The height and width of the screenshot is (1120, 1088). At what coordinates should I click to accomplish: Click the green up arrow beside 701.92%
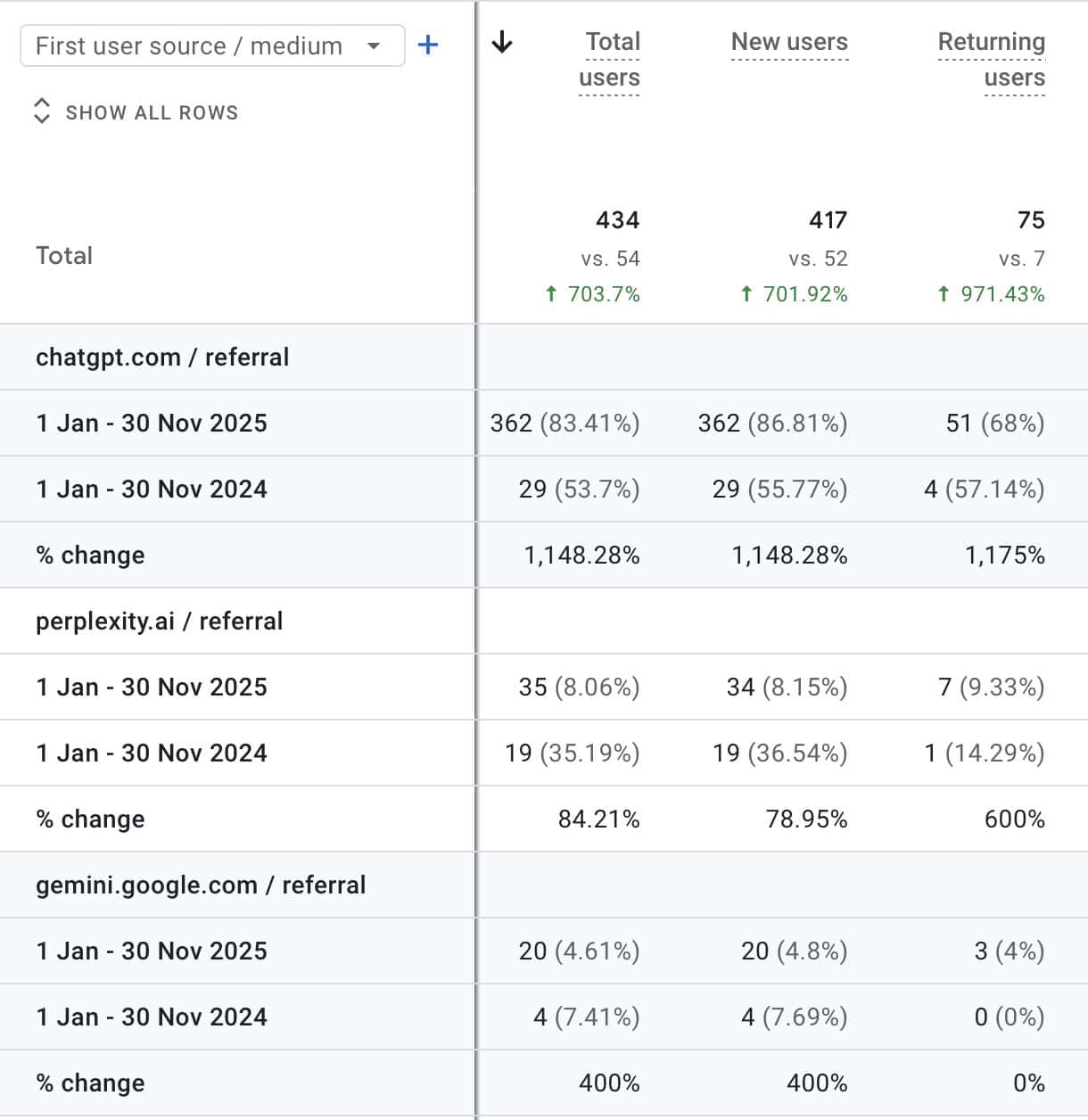click(x=745, y=293)
